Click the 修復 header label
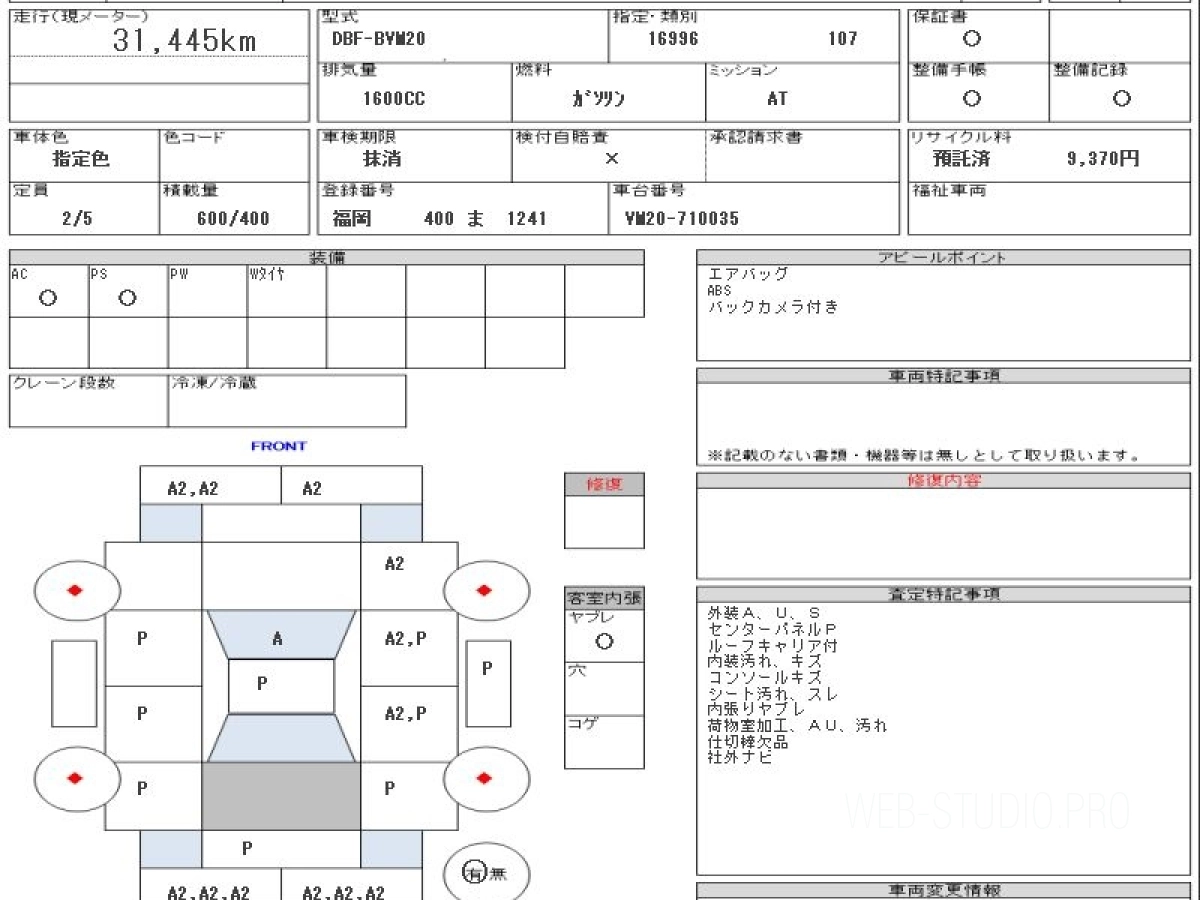 coord(604,485)
